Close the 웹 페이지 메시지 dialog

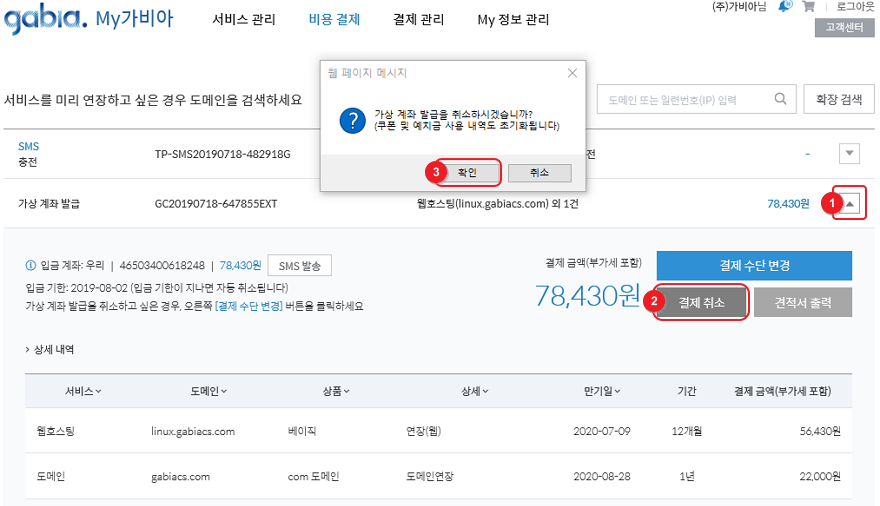point(572,73)
